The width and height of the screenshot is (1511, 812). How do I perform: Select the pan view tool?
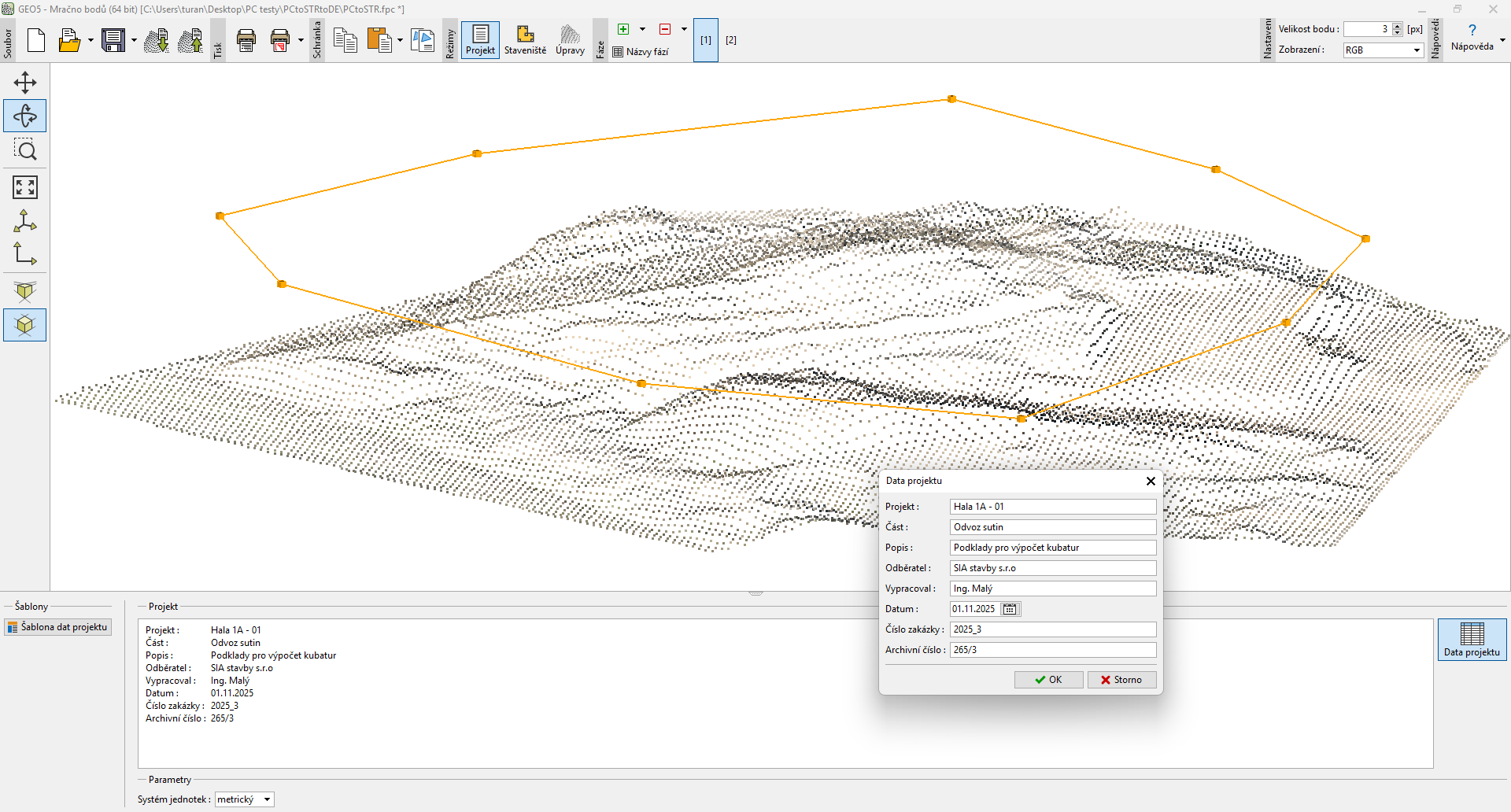tap(25, 83)
